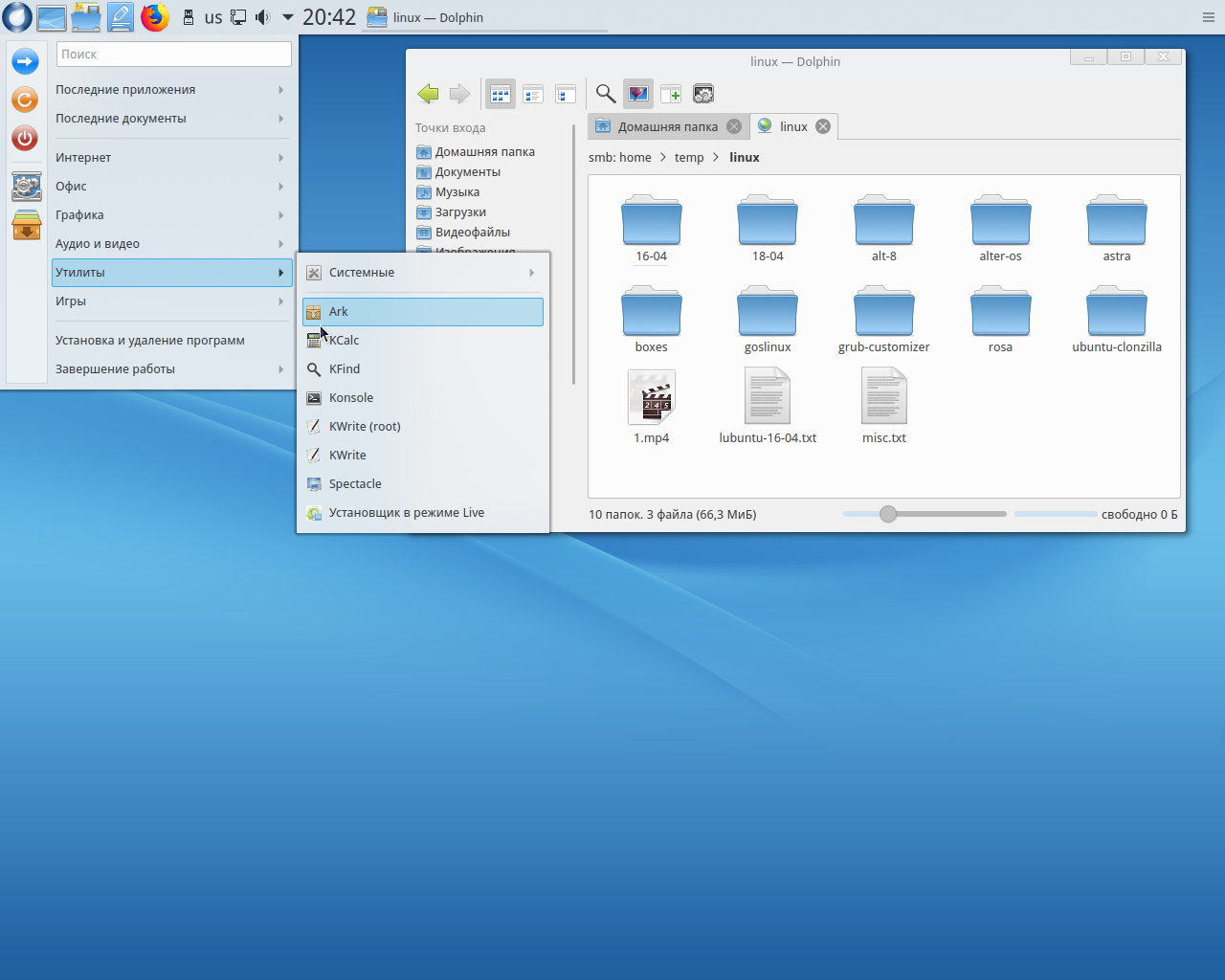Click the split view icon with plus
This screenshot has height=980, width=1225.
click(x=671, y=94)
